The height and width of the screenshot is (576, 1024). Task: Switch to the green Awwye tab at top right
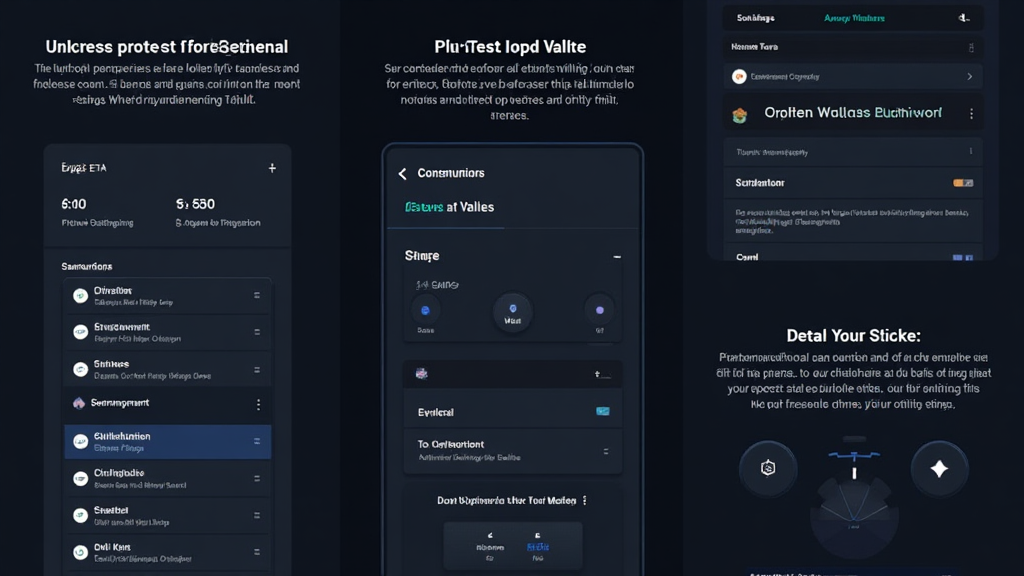[854, 18]
